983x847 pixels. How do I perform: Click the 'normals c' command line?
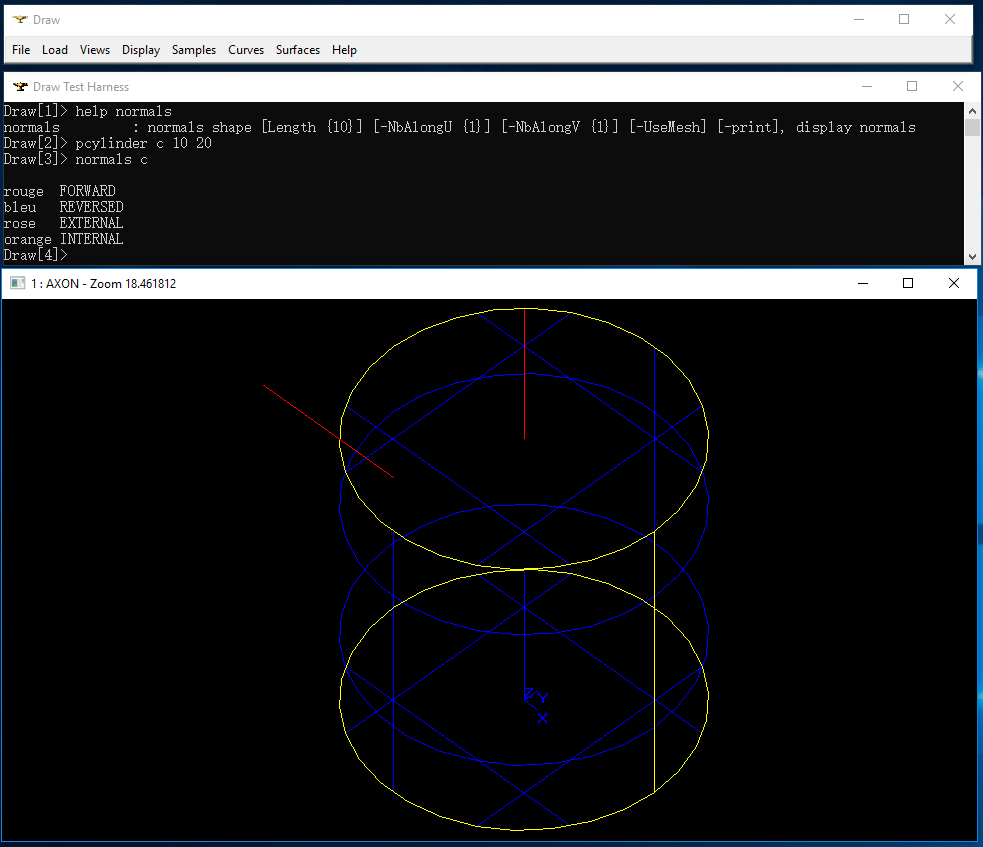point(76,159)
